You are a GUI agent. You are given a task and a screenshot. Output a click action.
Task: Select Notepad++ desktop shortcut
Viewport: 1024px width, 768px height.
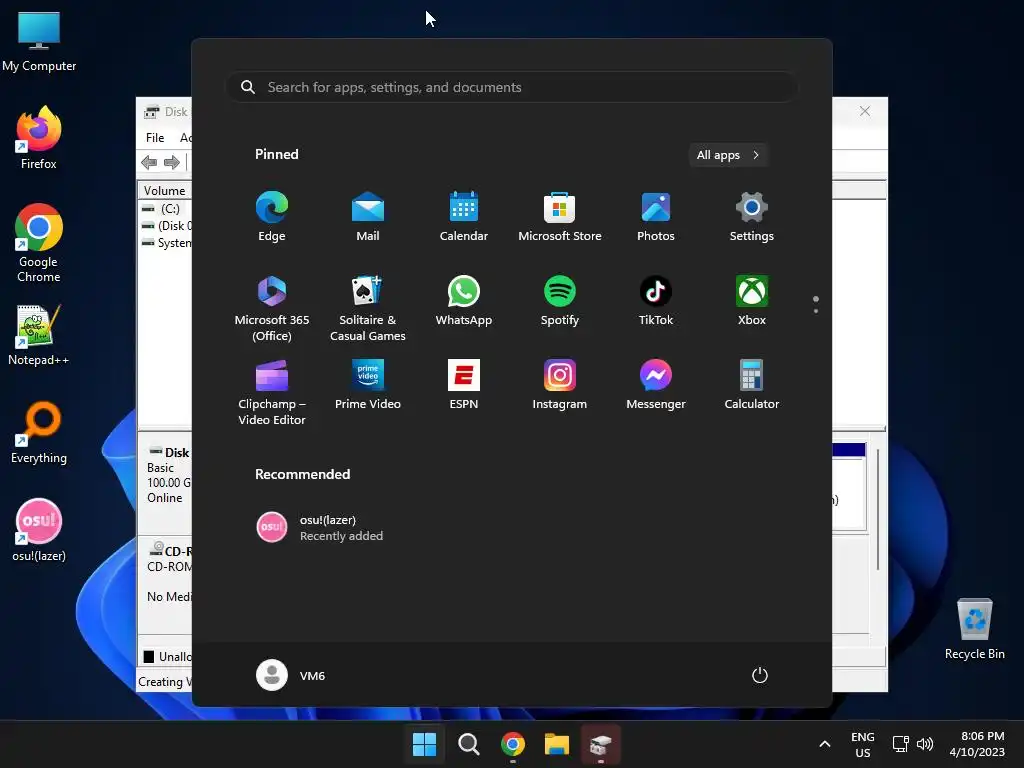point(39,335)
